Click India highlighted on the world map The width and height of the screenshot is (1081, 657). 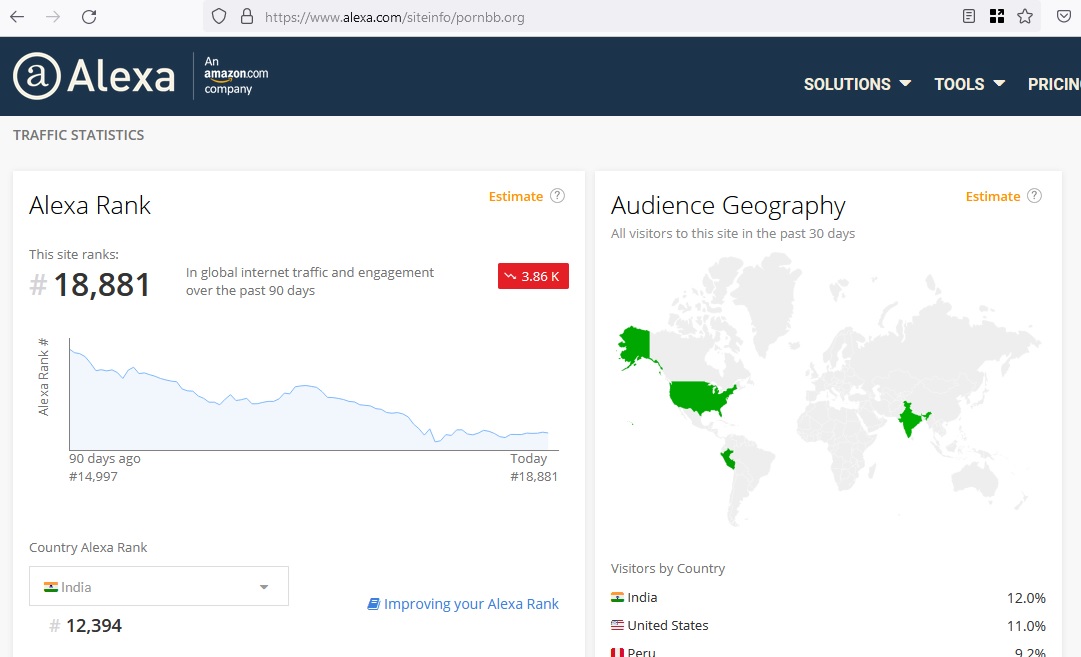click(910, 419)
